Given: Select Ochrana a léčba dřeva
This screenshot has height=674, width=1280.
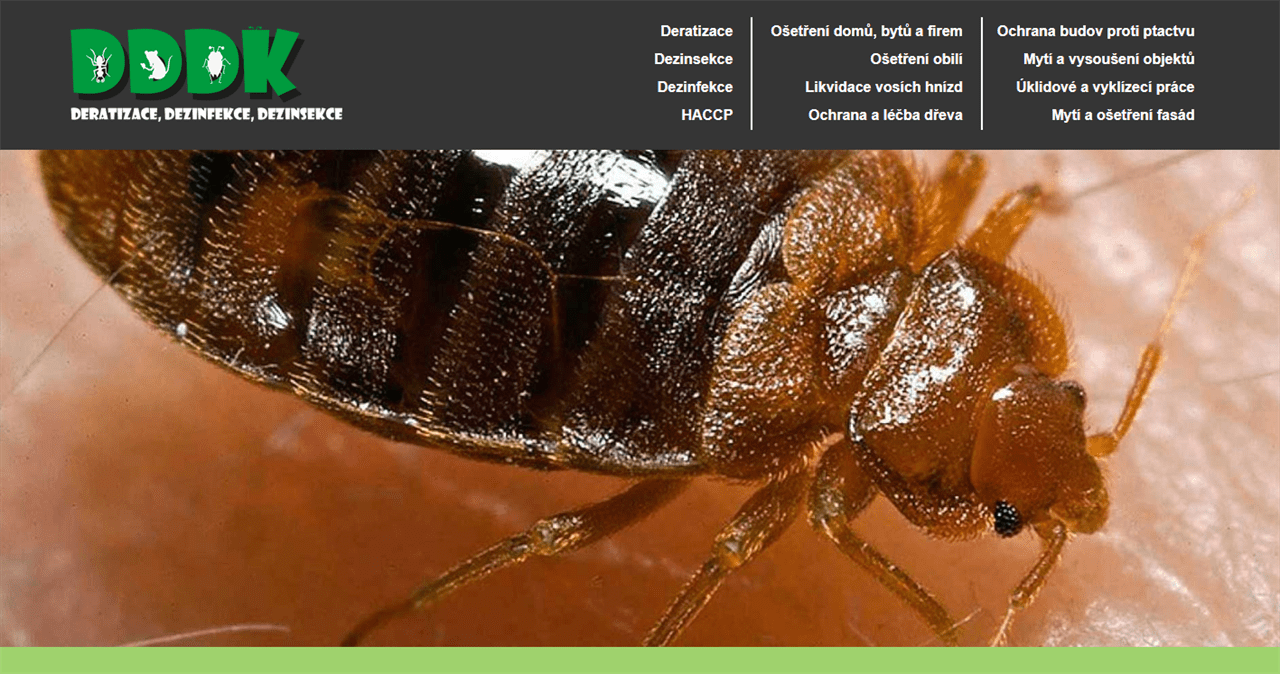Looking at the screenshot, I should click(886, 115).
